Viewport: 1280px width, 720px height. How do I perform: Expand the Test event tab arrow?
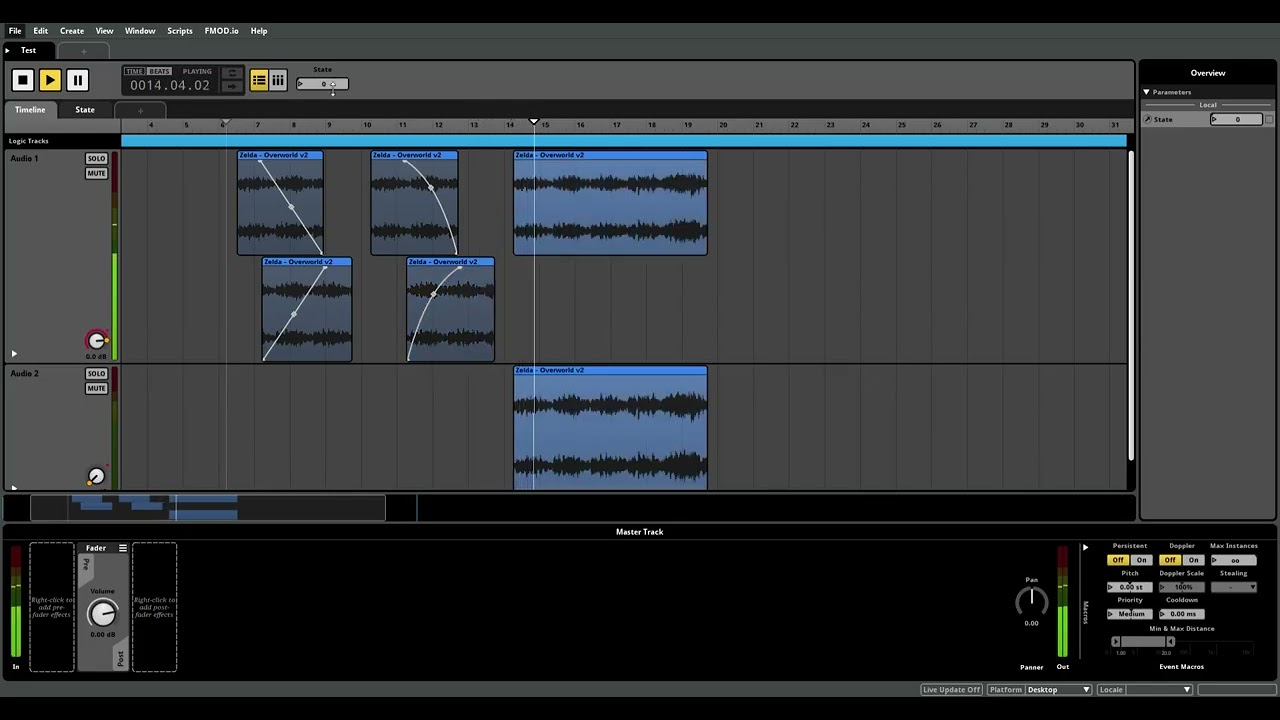8,50
